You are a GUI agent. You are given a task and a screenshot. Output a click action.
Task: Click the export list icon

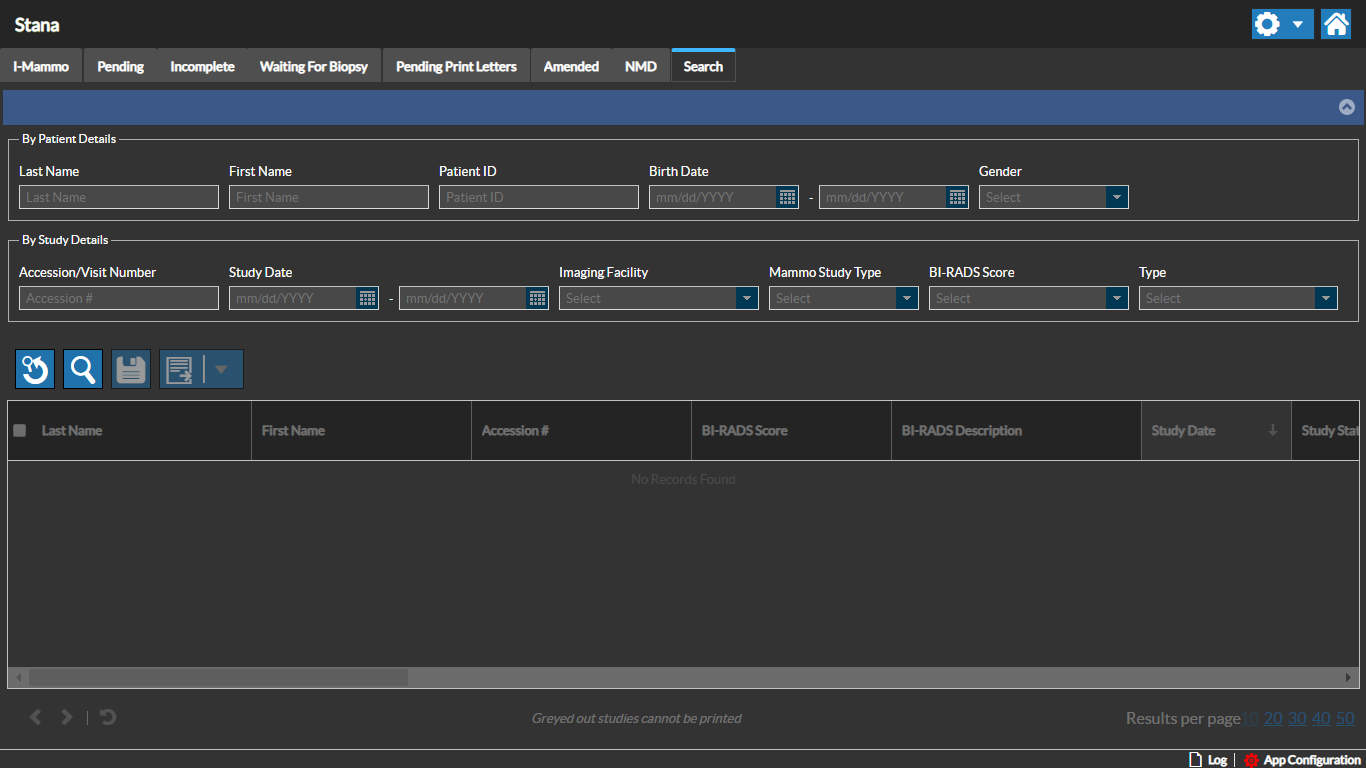180,369
